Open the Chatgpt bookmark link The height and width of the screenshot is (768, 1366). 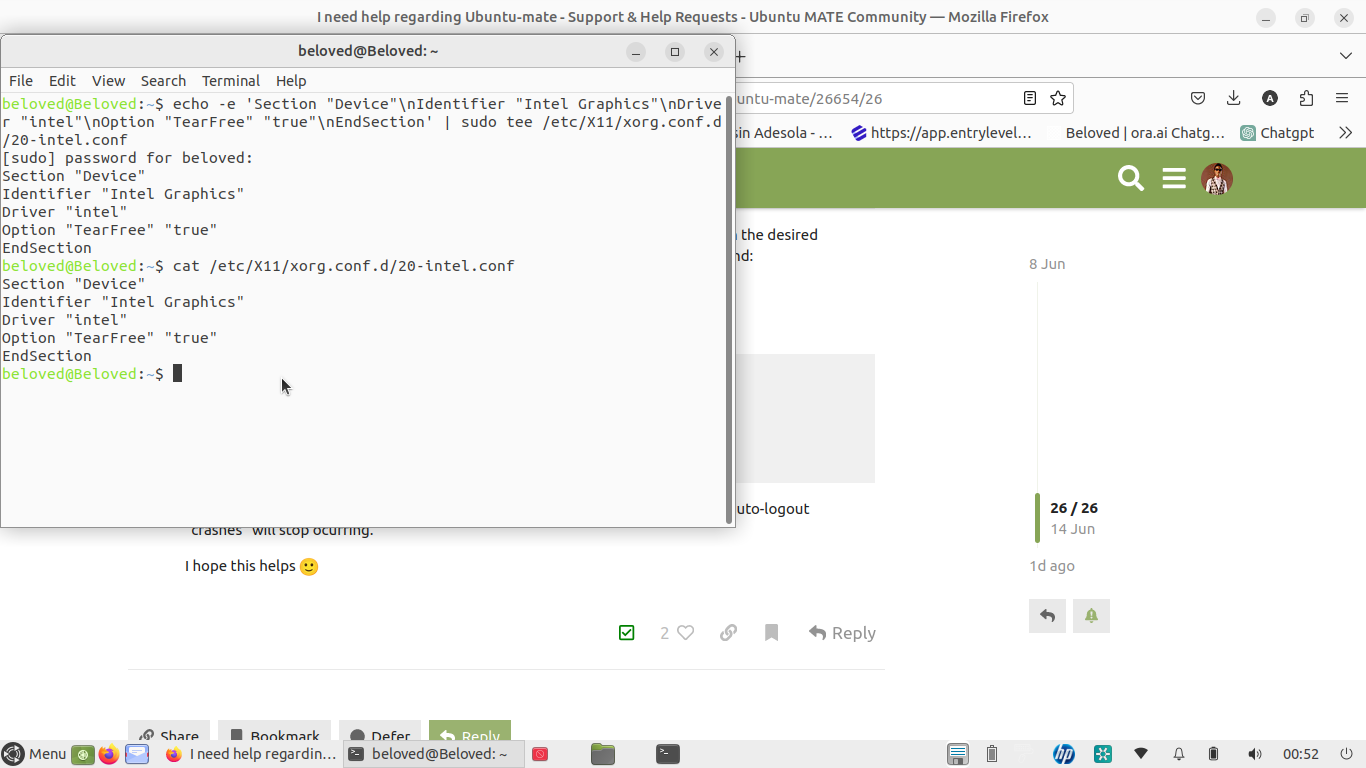[1277, 133]
